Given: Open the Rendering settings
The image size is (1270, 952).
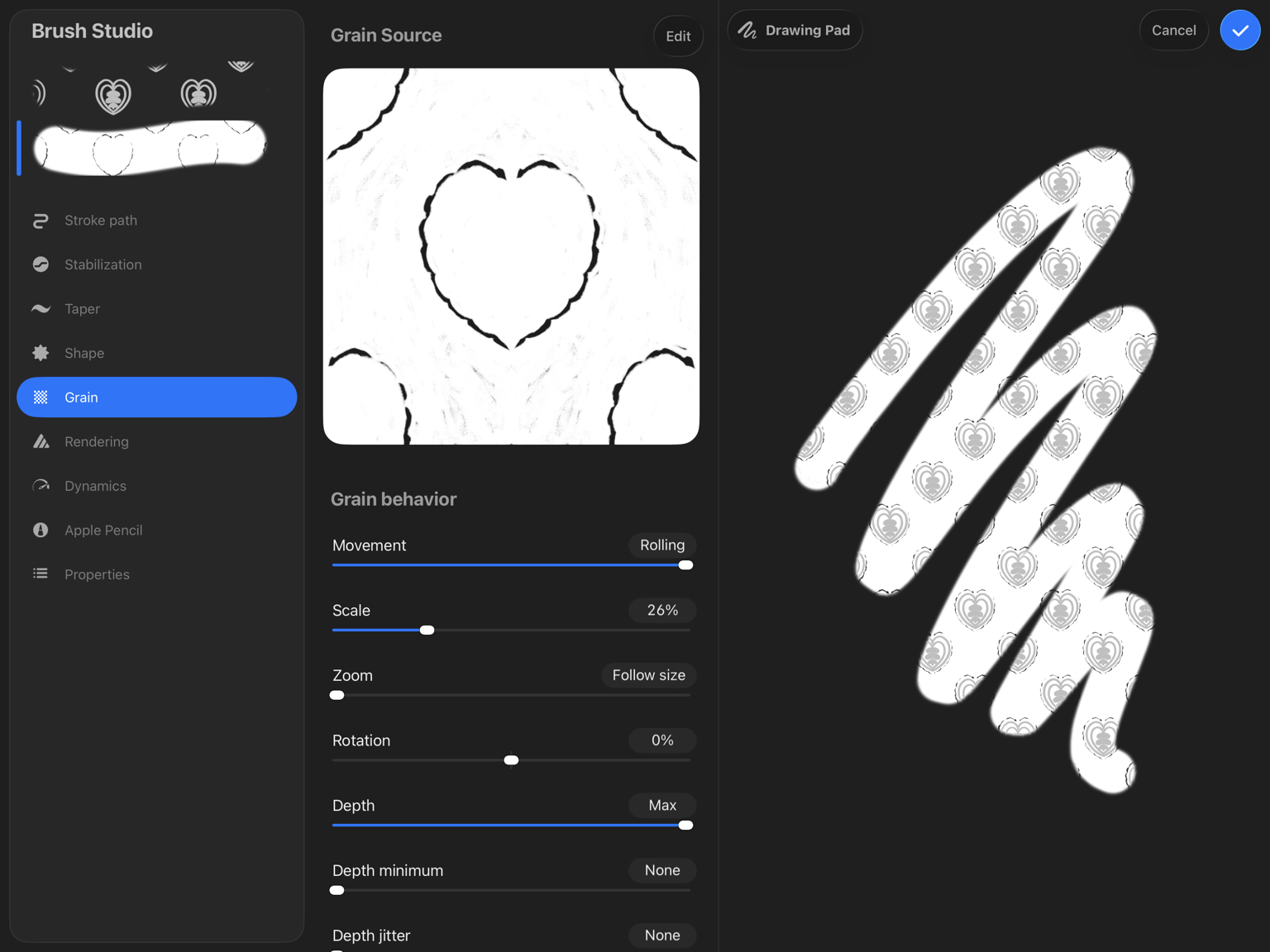Looking at the screenshot, I should pos(156,441).
